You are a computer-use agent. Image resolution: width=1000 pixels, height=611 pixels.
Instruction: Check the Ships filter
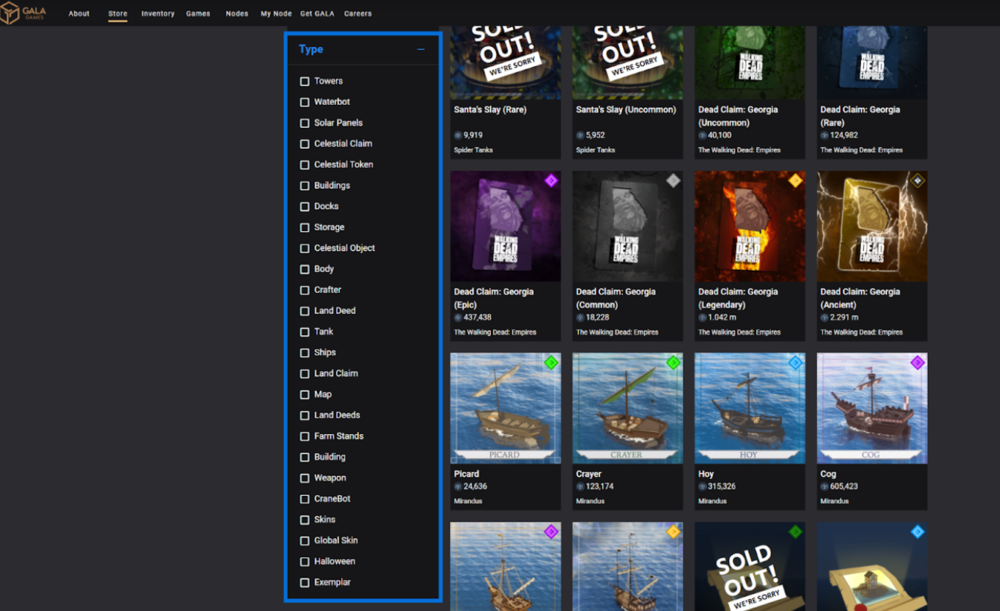point(305,353)
